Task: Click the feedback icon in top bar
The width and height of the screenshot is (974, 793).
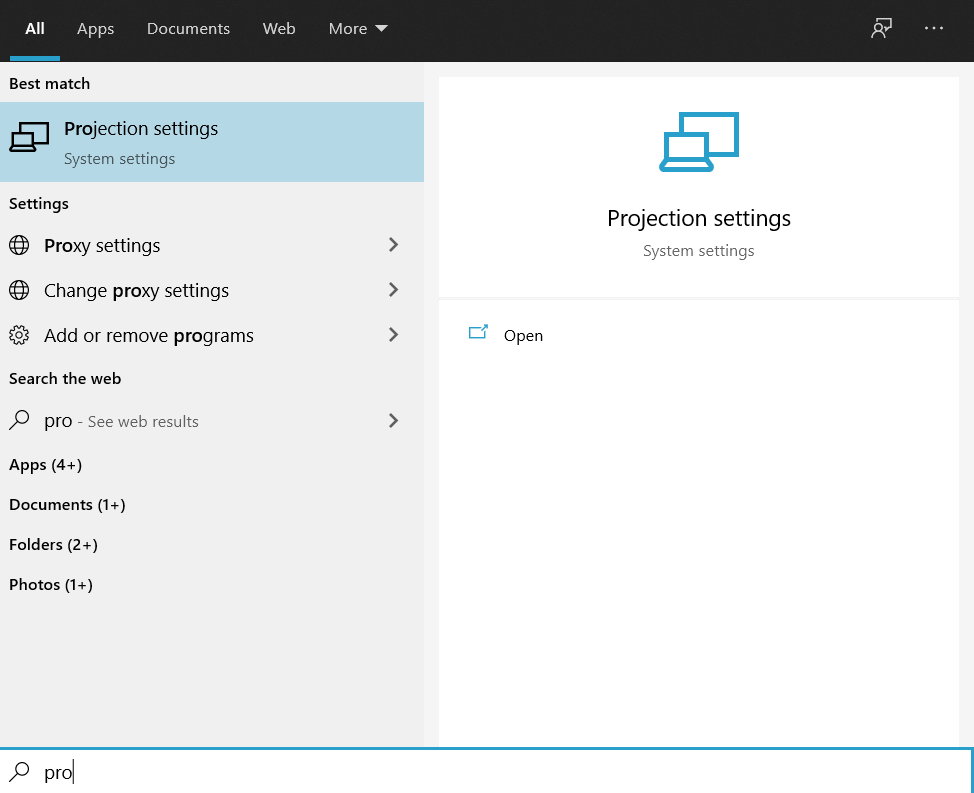Action: (880, 29)
